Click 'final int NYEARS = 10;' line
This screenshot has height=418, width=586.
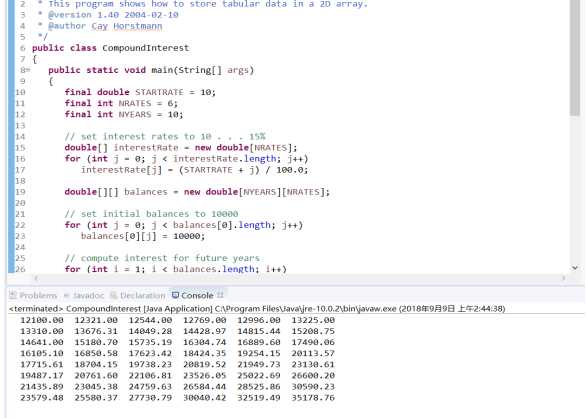click(124, 114)
